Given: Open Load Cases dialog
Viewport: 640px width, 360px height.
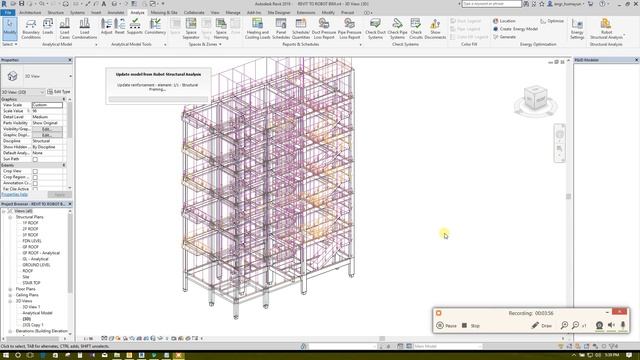Looking at the screenshot, I should [64, 29].
